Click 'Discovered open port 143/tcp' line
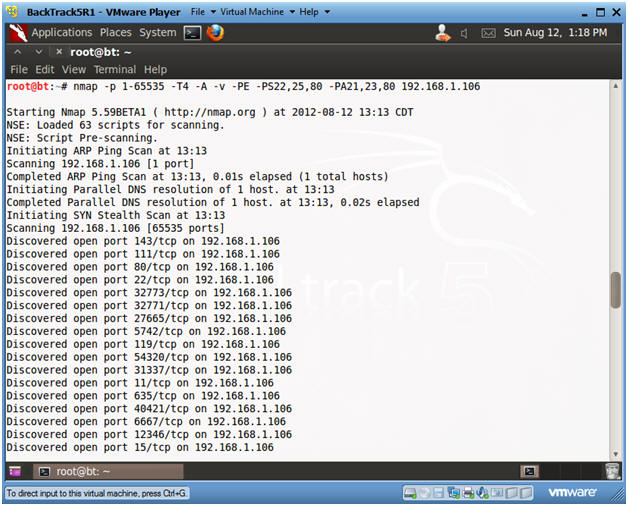This screenshot has height=506, width=628. (143, 241)
